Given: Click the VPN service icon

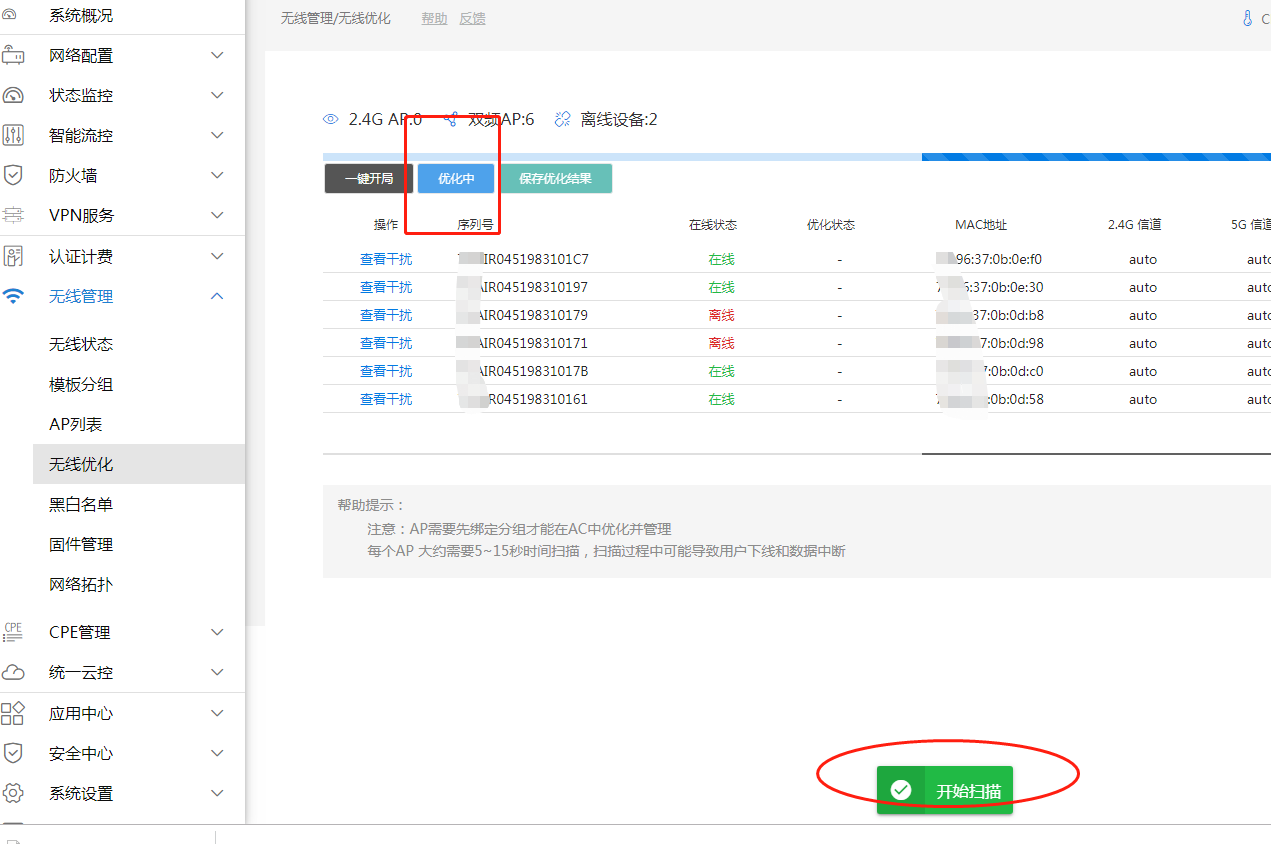Looking at the screenshot, I should pos(13,215).
